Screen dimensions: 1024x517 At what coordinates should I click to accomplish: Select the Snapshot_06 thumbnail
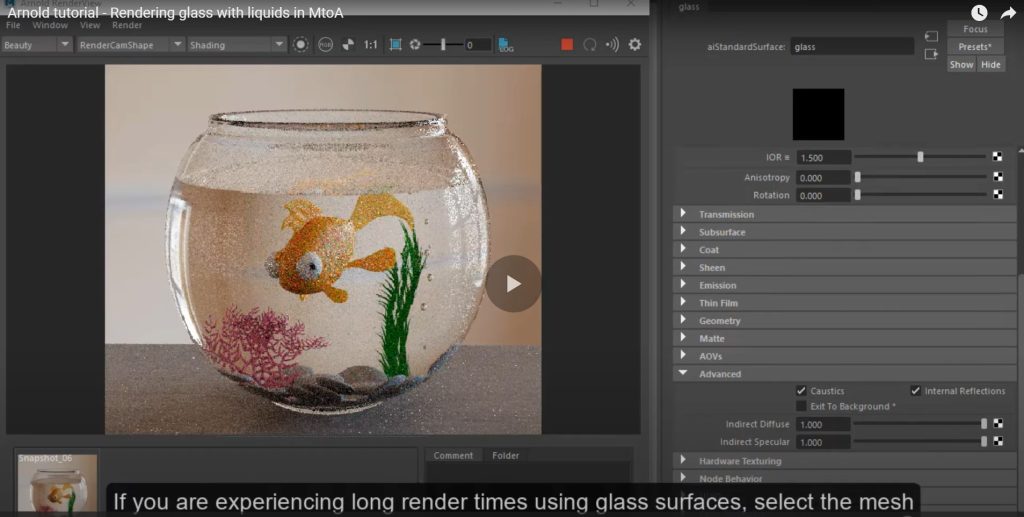point(57,482)
